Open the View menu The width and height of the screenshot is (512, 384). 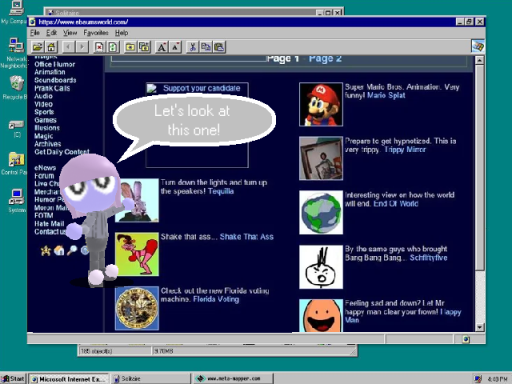(70, 33)
